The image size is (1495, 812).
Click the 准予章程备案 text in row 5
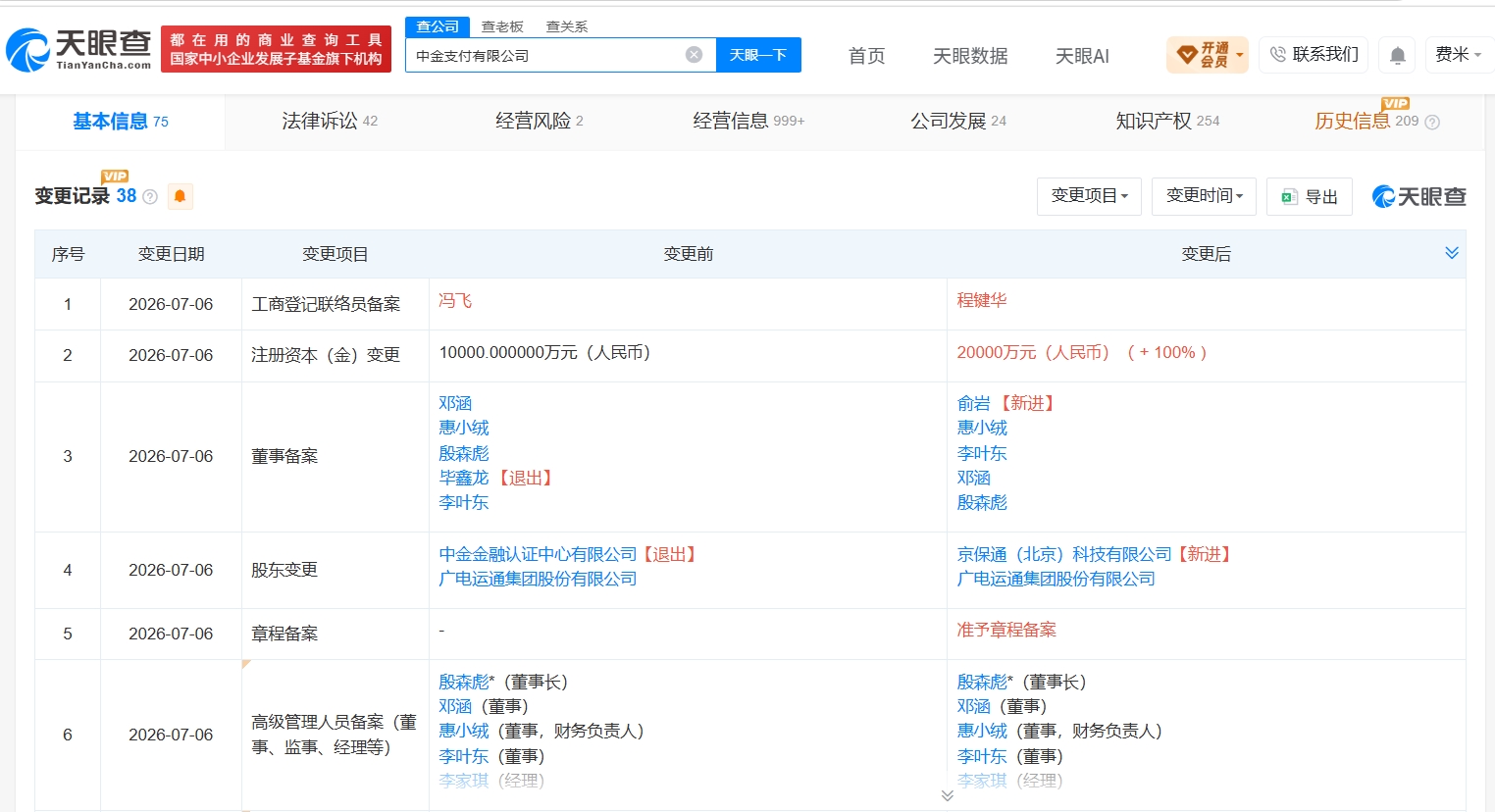1006,630
